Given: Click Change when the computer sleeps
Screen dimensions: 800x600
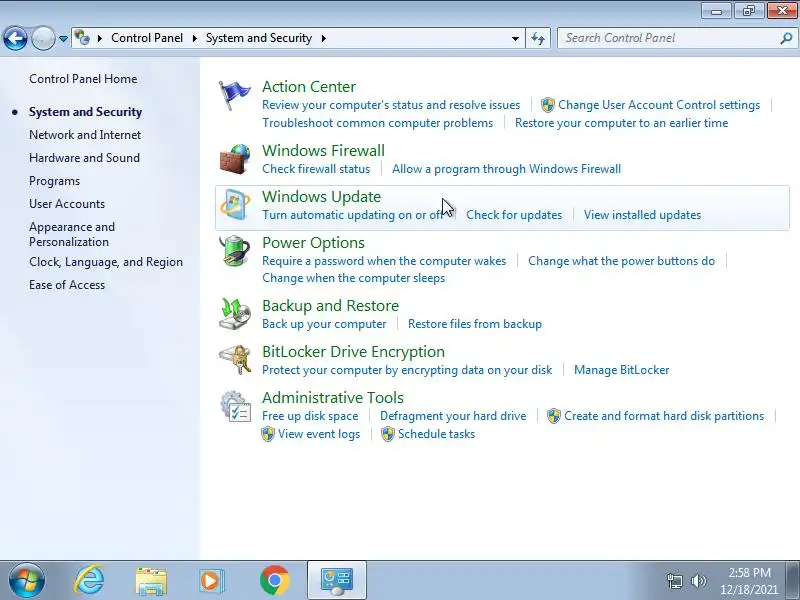Looking at the screenshot, I should coord(353,278).
